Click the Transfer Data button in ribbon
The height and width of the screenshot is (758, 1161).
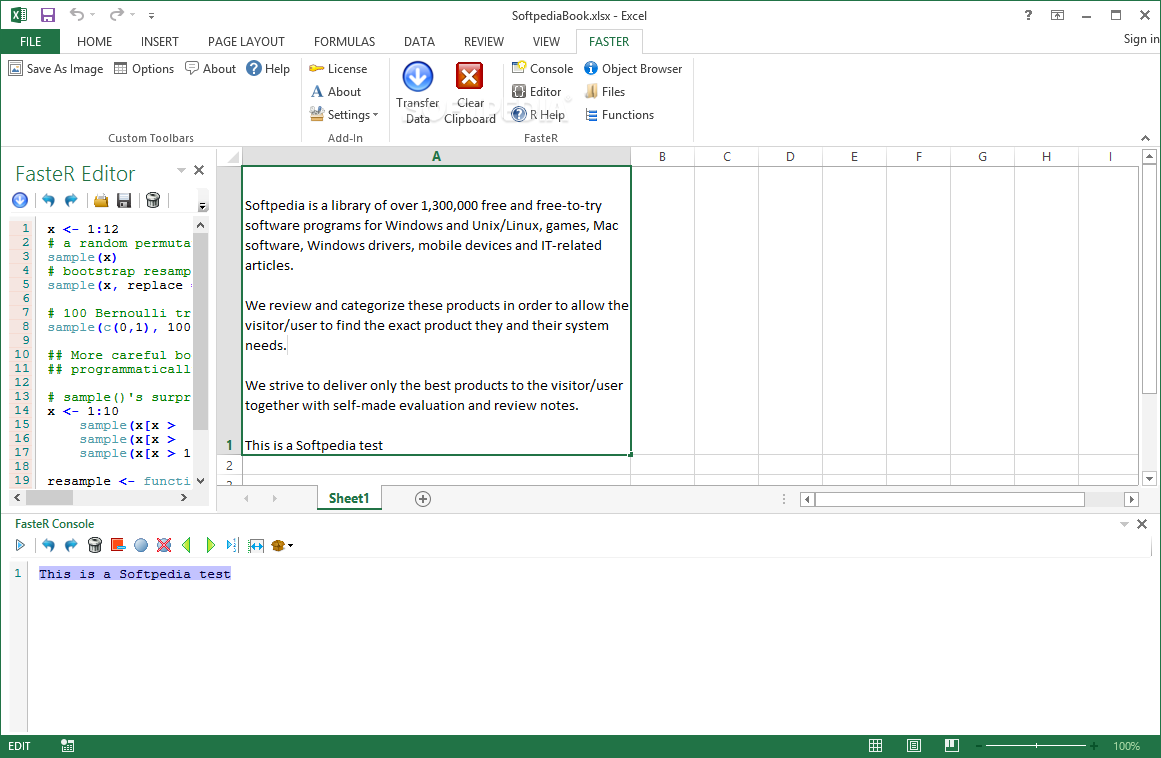click(418, 93)
